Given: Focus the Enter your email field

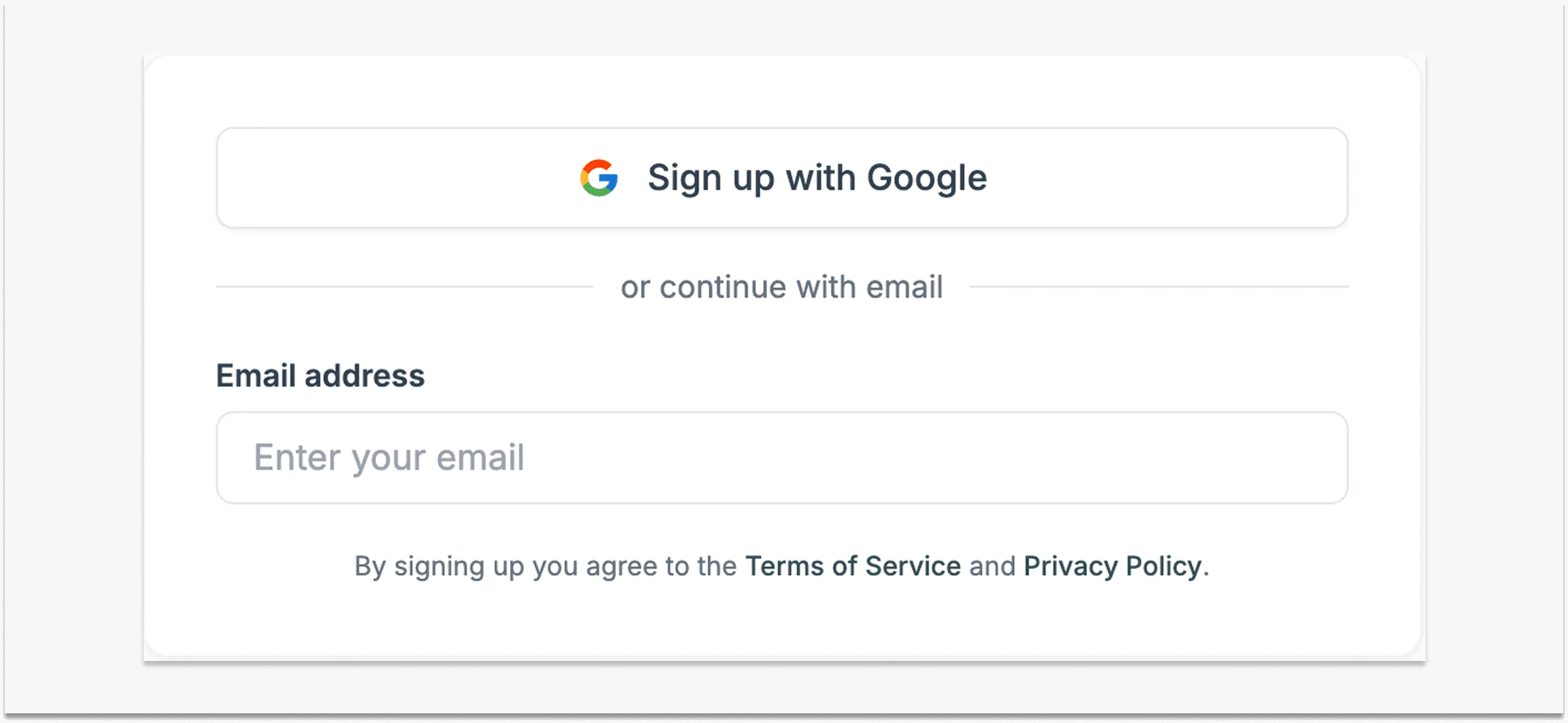Looking at the screenshot, I should 782,458.
